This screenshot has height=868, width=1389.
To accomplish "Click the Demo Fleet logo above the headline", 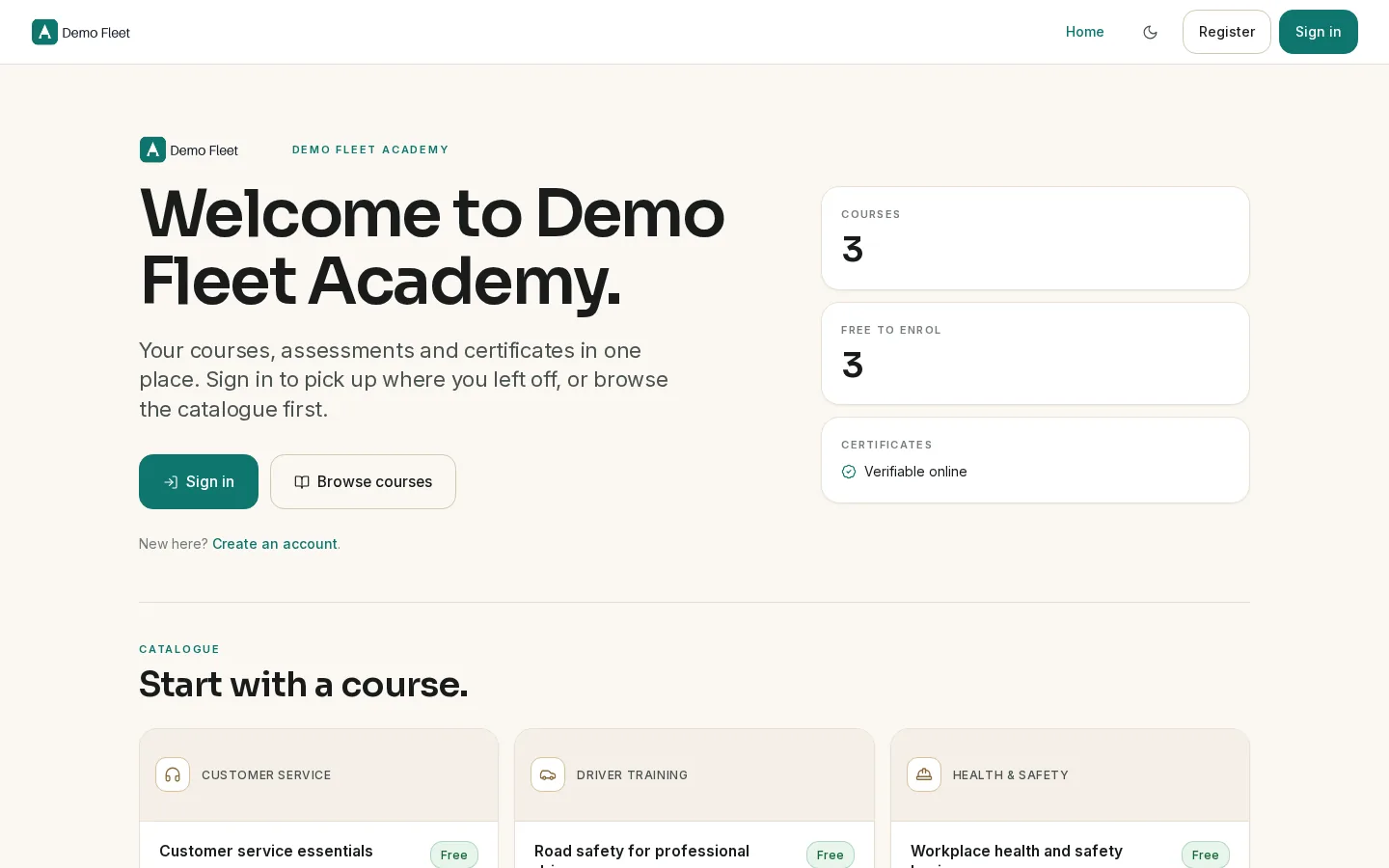I will pos(189,149).
